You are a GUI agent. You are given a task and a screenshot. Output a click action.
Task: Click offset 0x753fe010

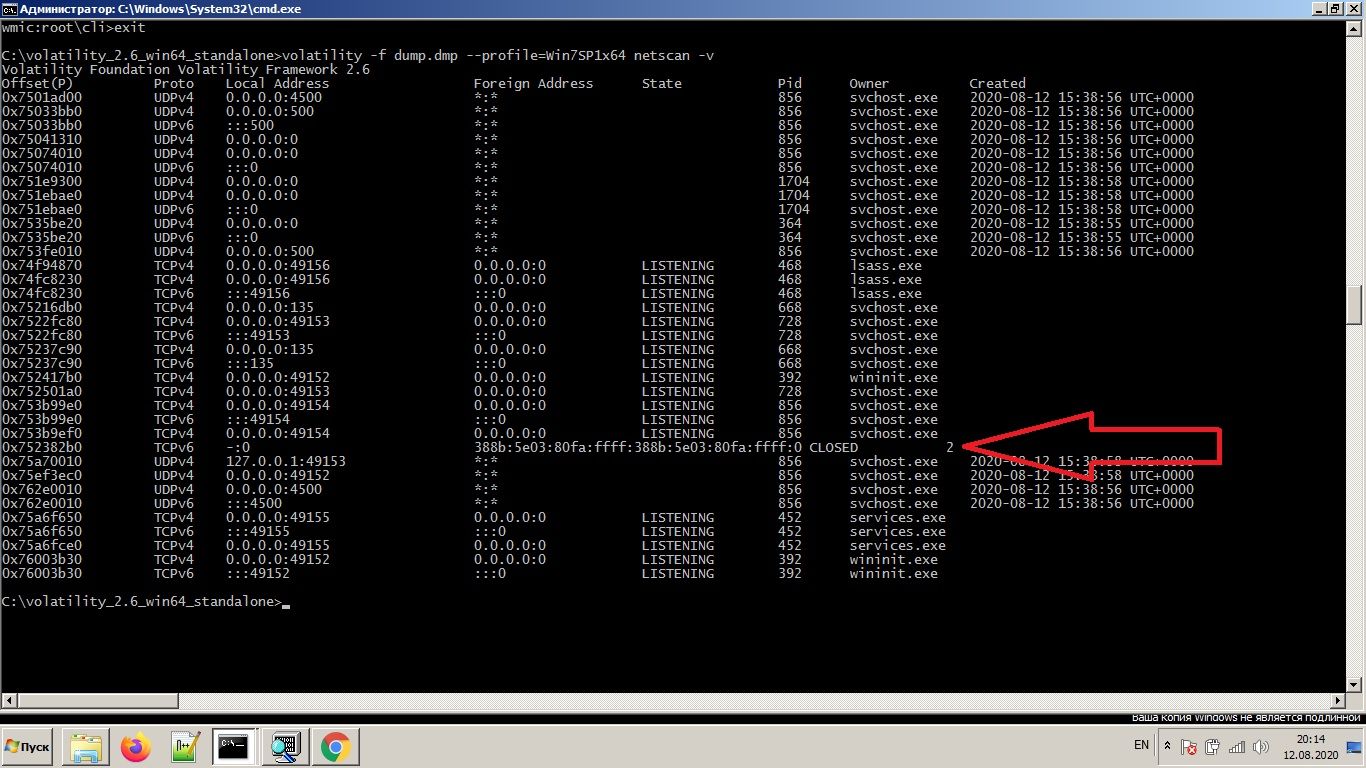[x=42, y=251]
